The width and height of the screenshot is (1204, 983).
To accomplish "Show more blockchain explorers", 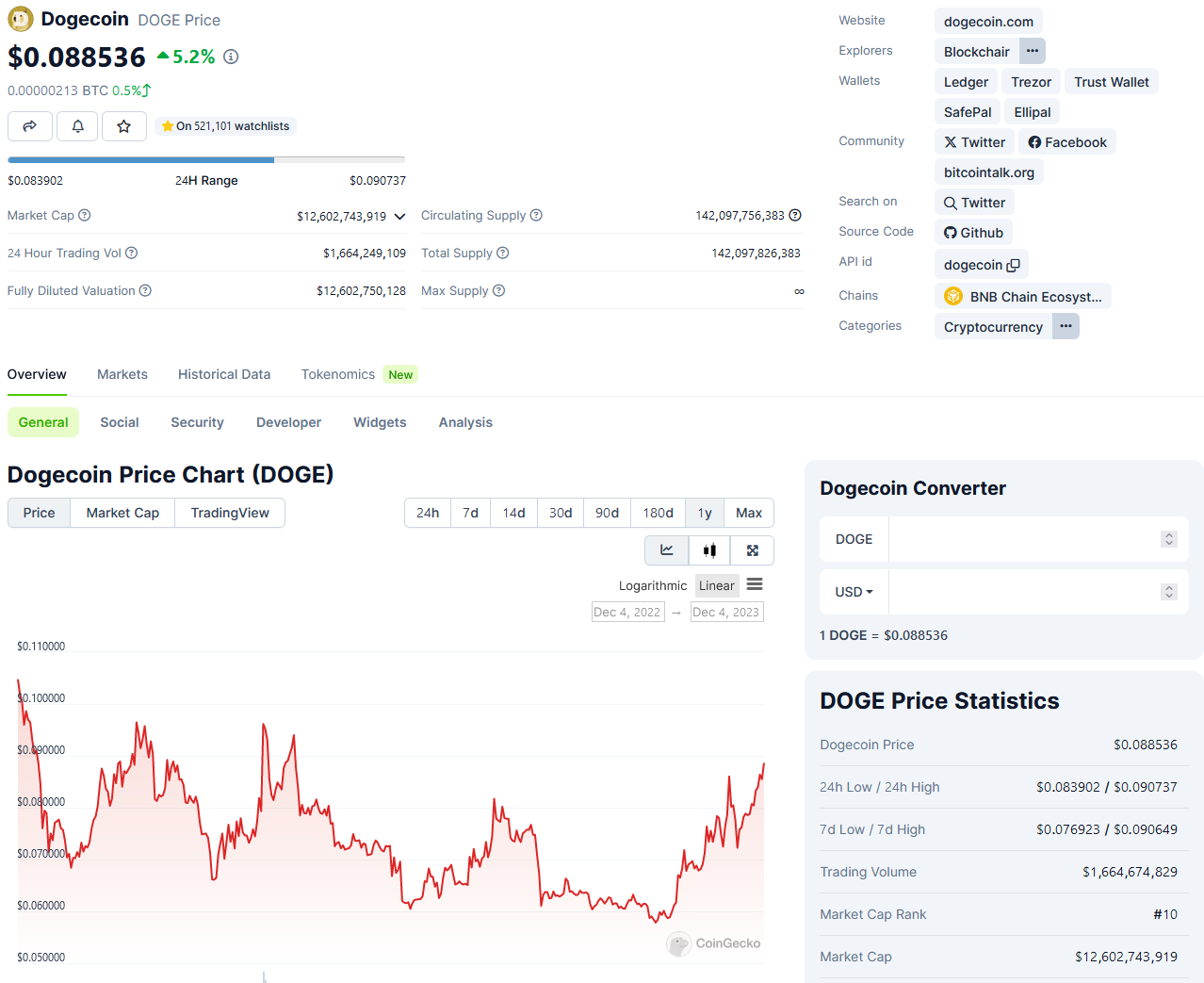I will click(x=1033, y=51).
